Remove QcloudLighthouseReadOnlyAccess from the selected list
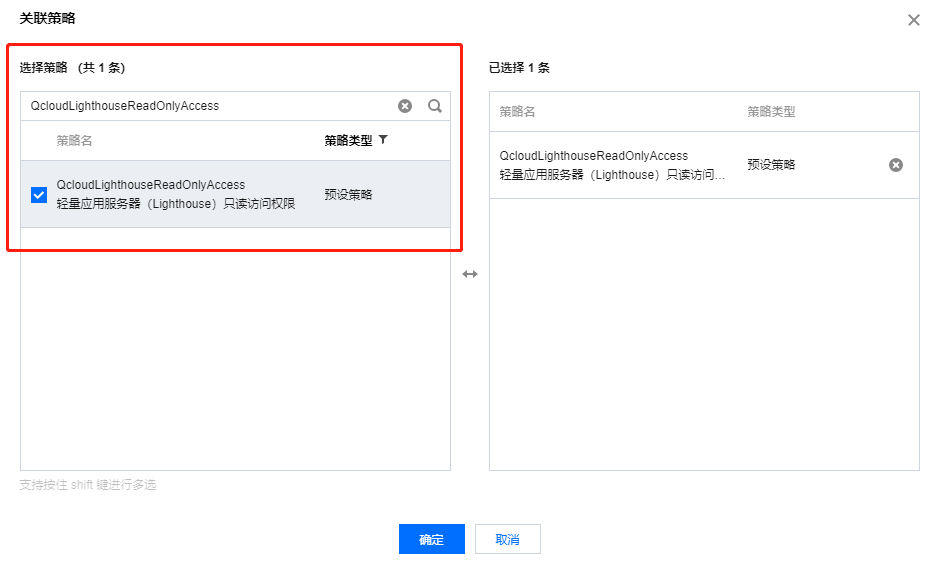The width and height of the screenshot is (936, 566). click(896, 165)
